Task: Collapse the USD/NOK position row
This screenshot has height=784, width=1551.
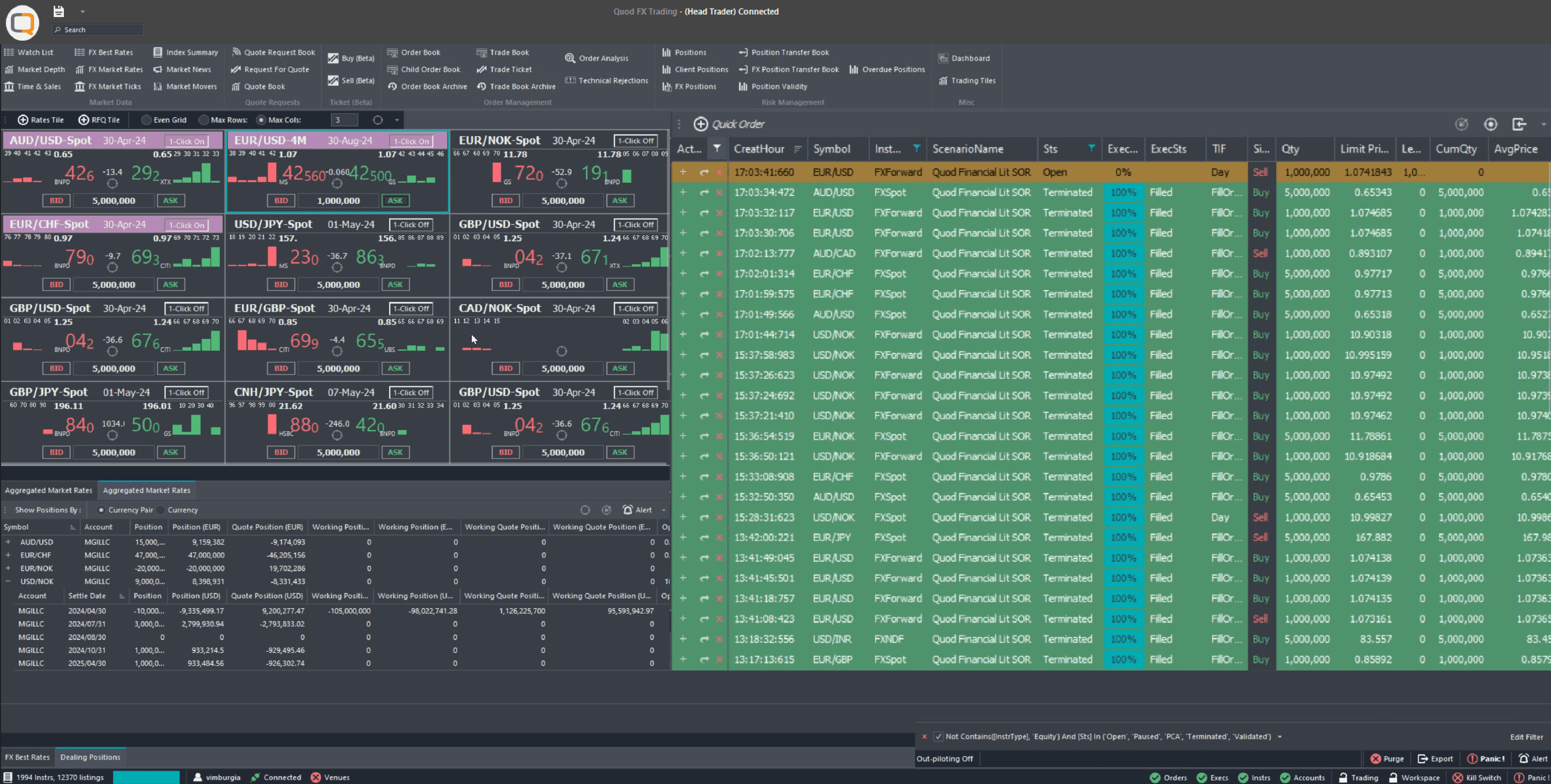Action: point(8,581)
